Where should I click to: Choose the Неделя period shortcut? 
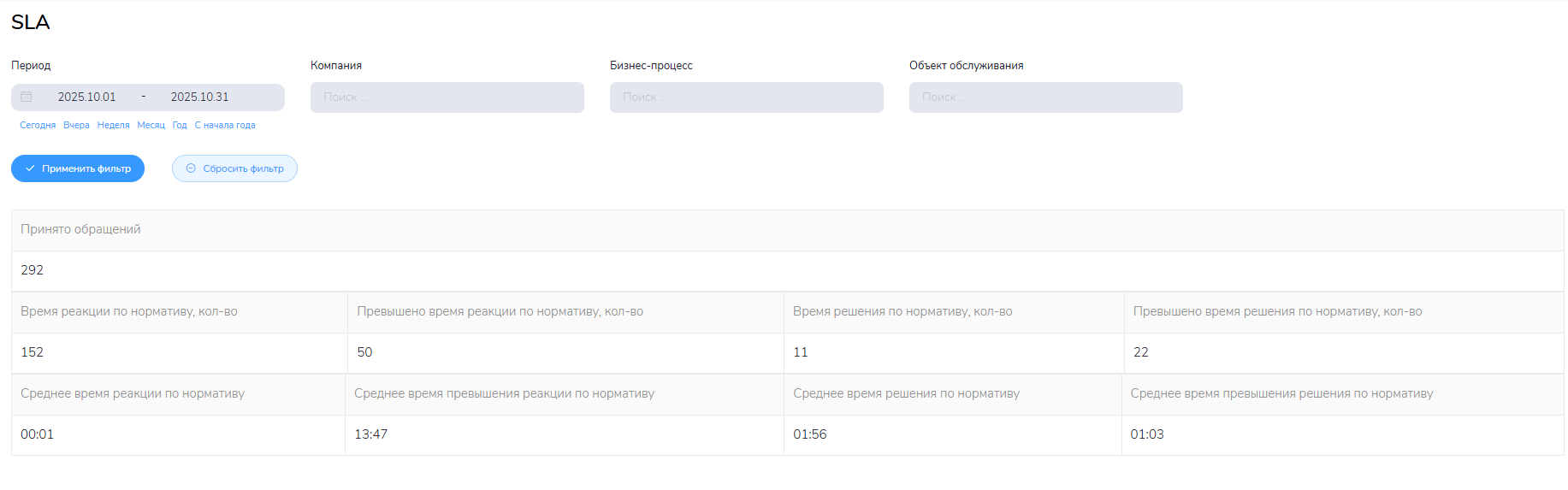(114, 126)
